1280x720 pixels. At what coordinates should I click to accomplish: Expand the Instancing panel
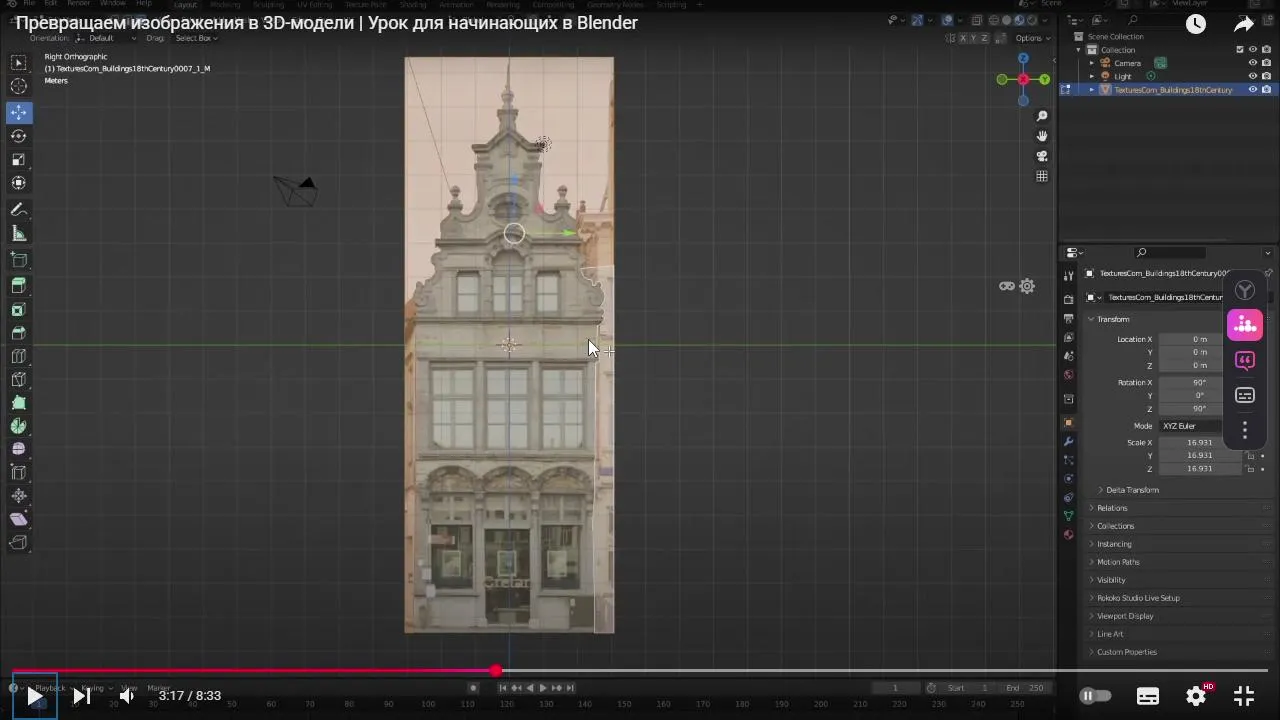(1114, 544)
